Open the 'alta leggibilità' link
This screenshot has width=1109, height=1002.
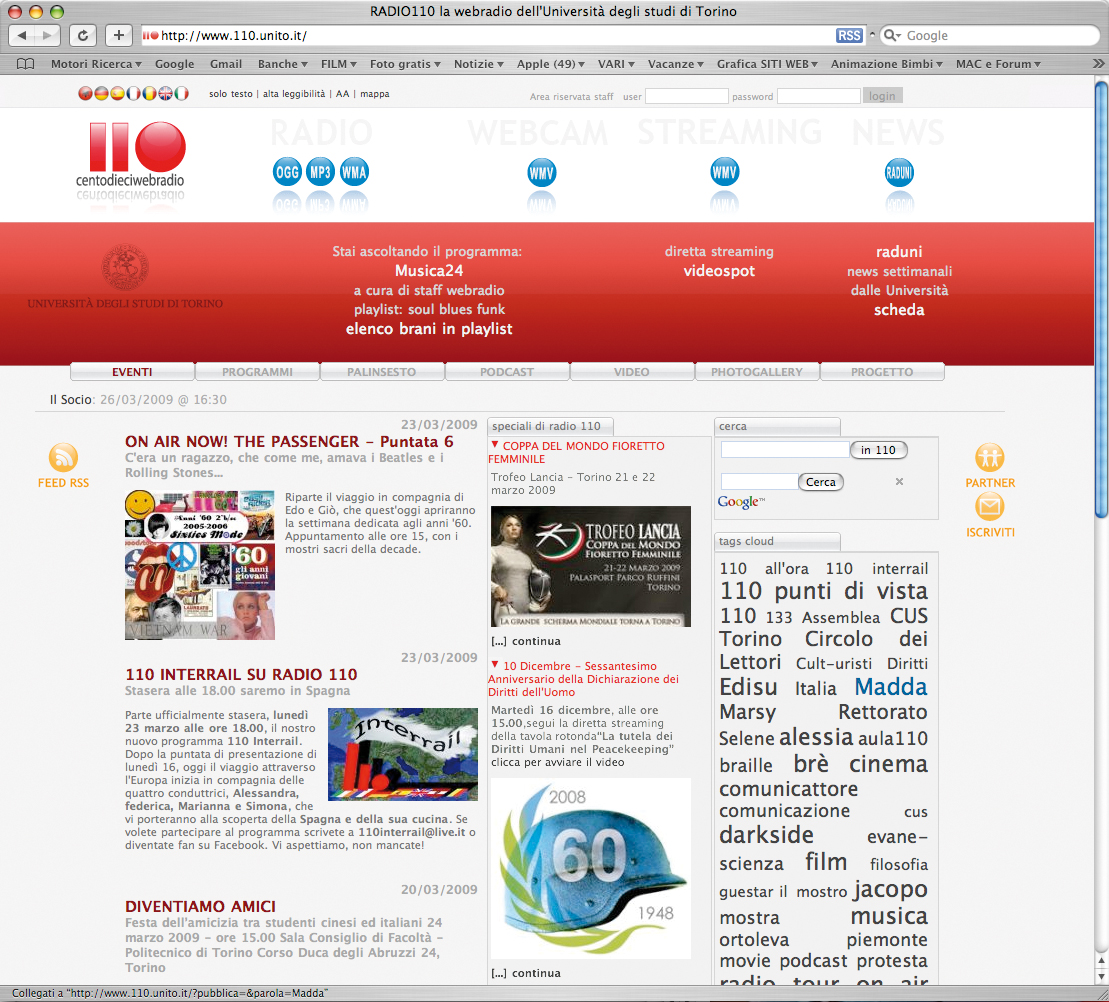(294, 93)
